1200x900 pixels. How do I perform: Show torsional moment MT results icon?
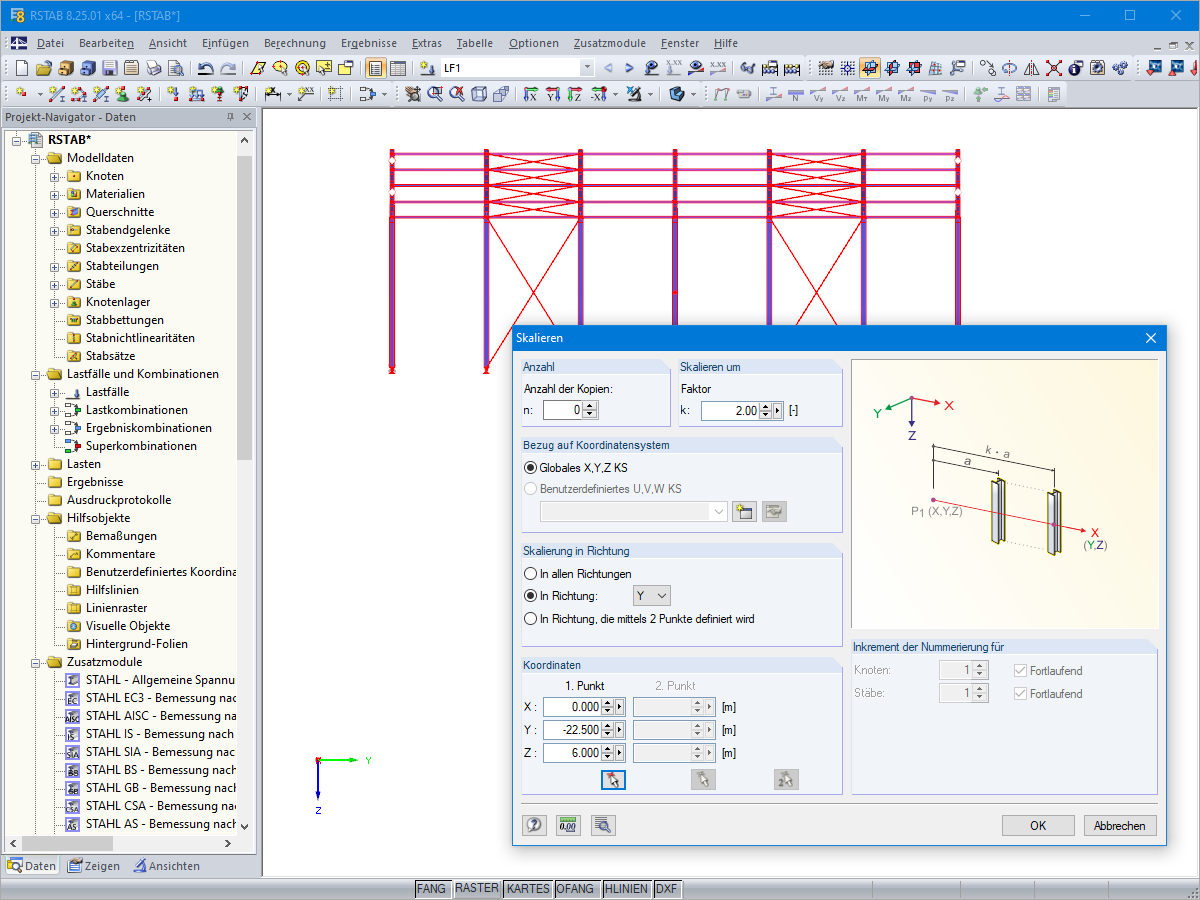pyautogui.click(x=862, y=94)
